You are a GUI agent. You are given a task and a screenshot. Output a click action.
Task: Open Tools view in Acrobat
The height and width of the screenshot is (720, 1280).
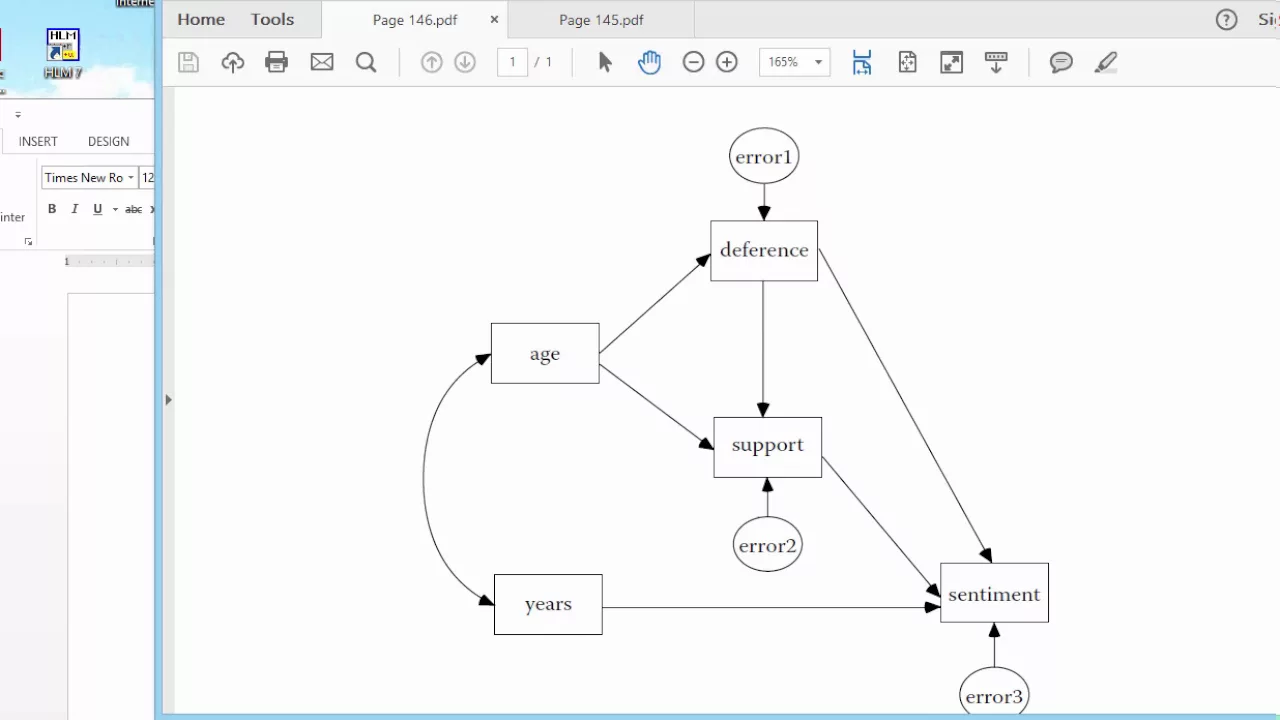(x=272, y=19)
